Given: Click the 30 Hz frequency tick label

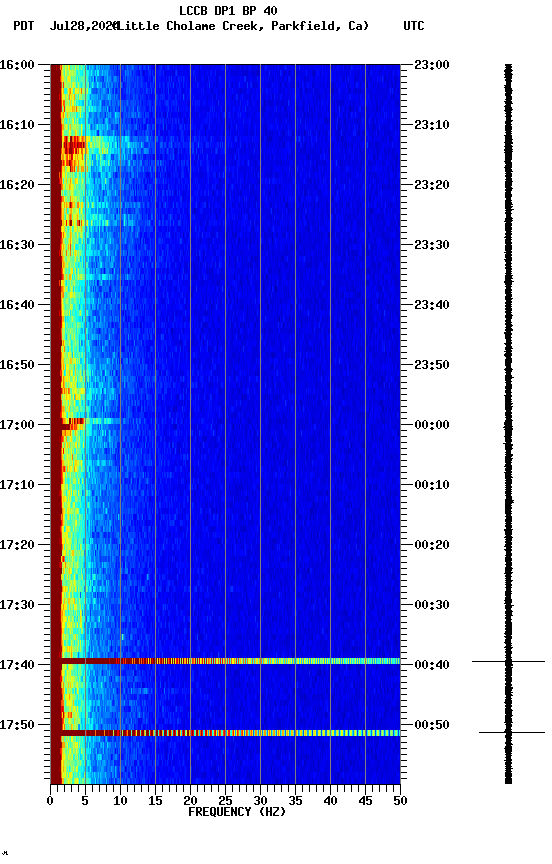Looking at the screenshot, I should pyautogui.click(x=261, y=801).
